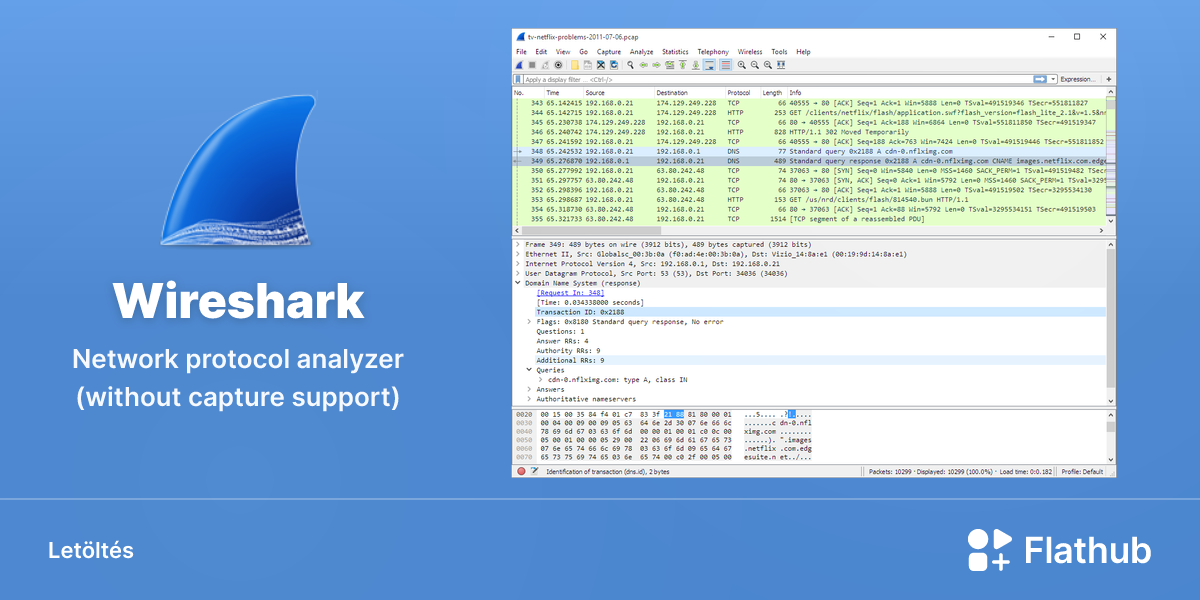
Task: Click the Resize columns toolbar icon
Action: [x=781, y=65]
